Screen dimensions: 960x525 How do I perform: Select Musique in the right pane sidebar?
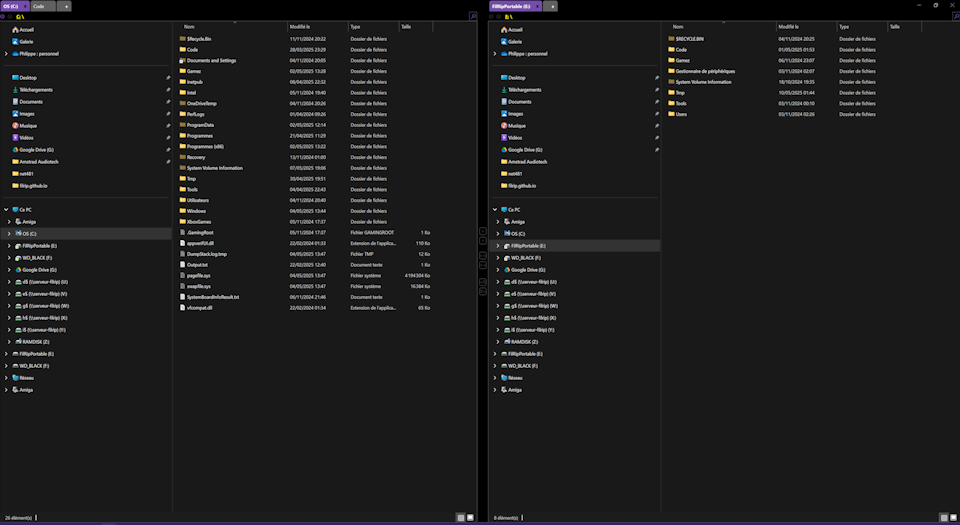click(516, 125)
